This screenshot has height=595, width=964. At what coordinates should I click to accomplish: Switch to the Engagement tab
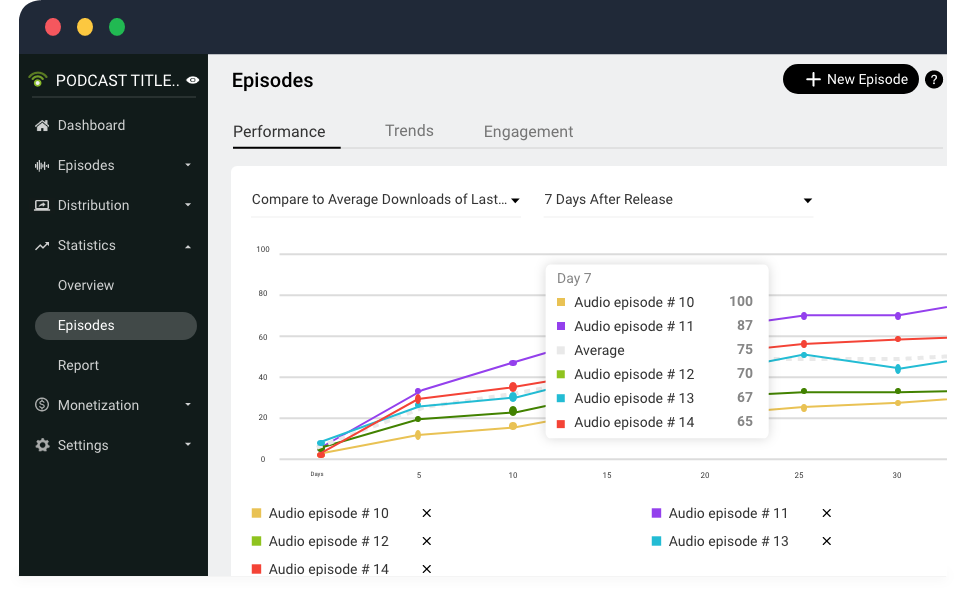click(528, 132)
